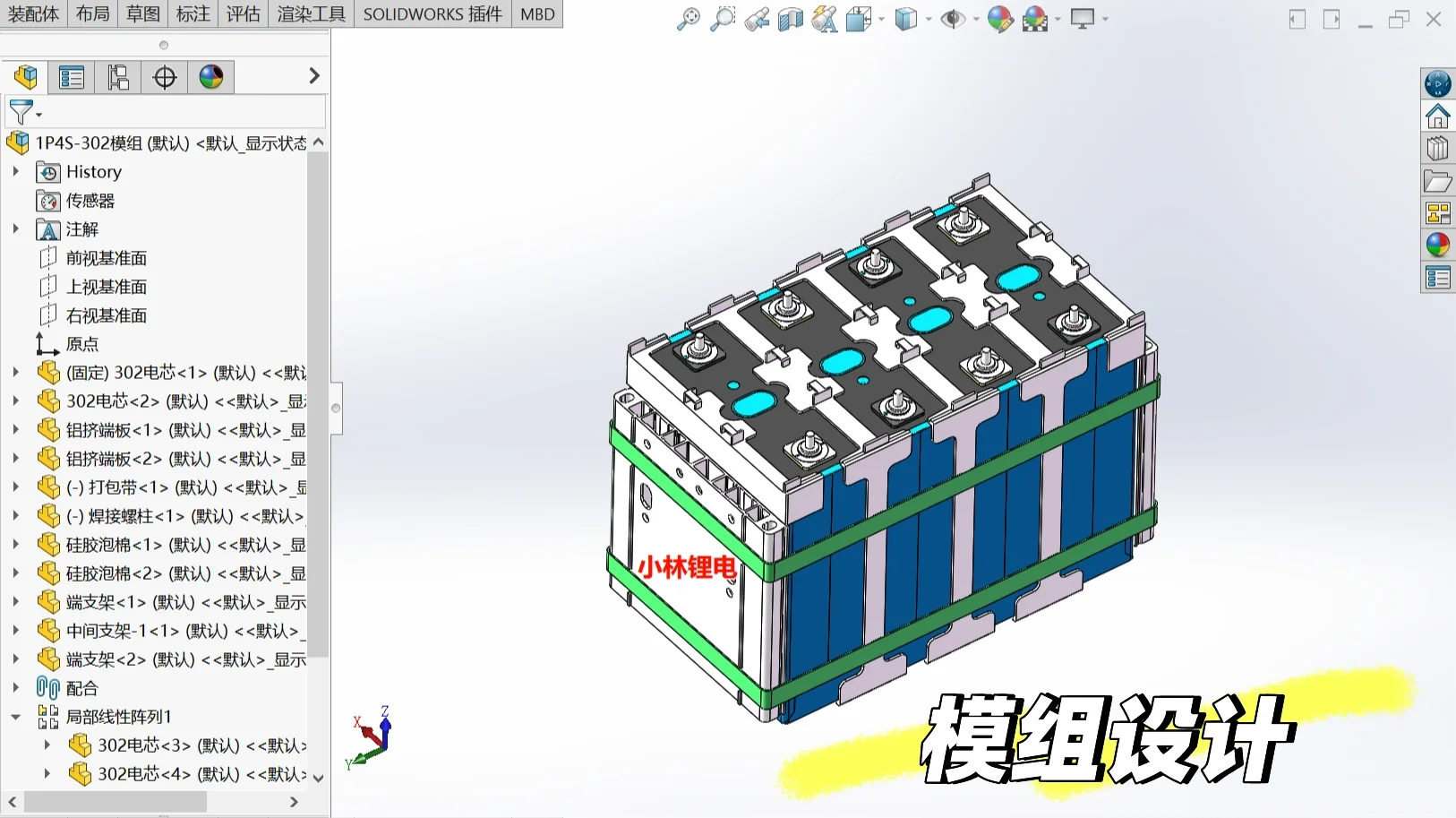Select the 1P4S-302模组 top-level assembly
Screen dimensions: 1456x818
point(156,142)
